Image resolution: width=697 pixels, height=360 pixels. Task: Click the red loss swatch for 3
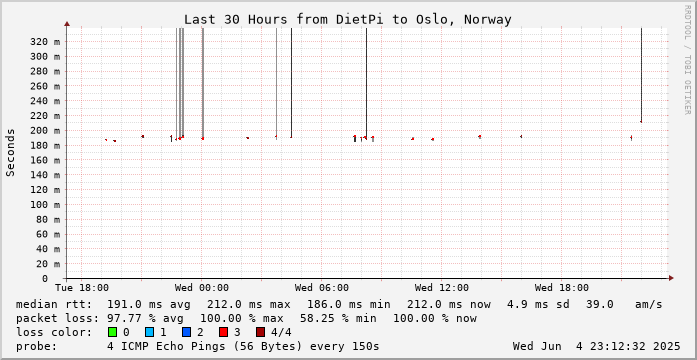point(224,332)
